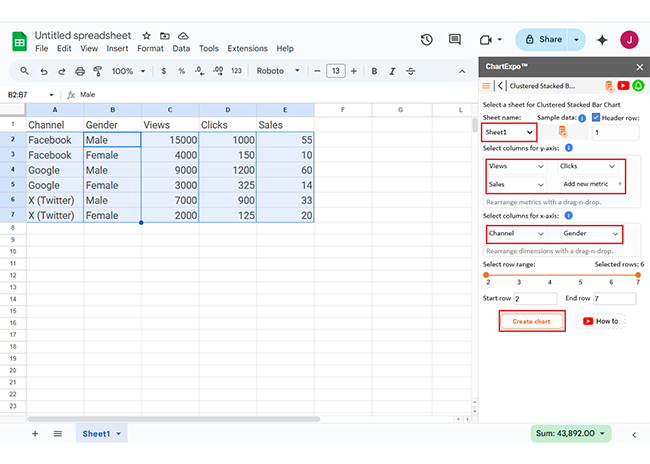
Task: Click the Start row input field
Action: (x=535, y=299)
